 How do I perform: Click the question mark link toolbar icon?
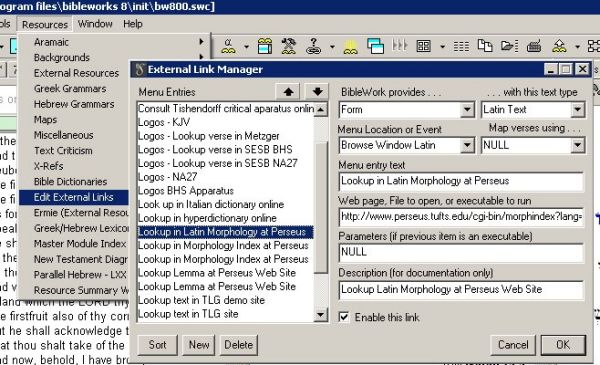pos(313,46)
